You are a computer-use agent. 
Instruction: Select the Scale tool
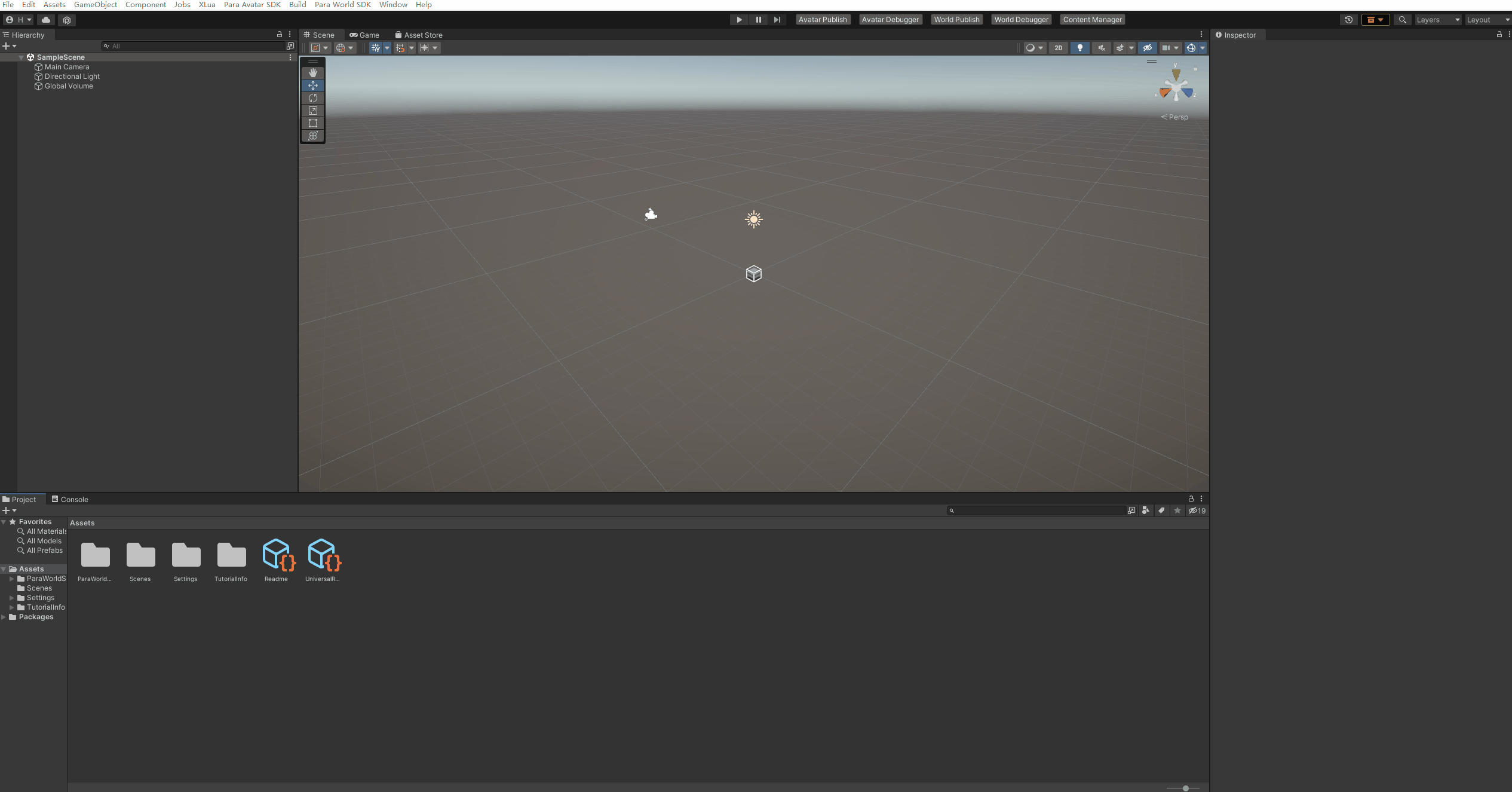tap(312, 111)
